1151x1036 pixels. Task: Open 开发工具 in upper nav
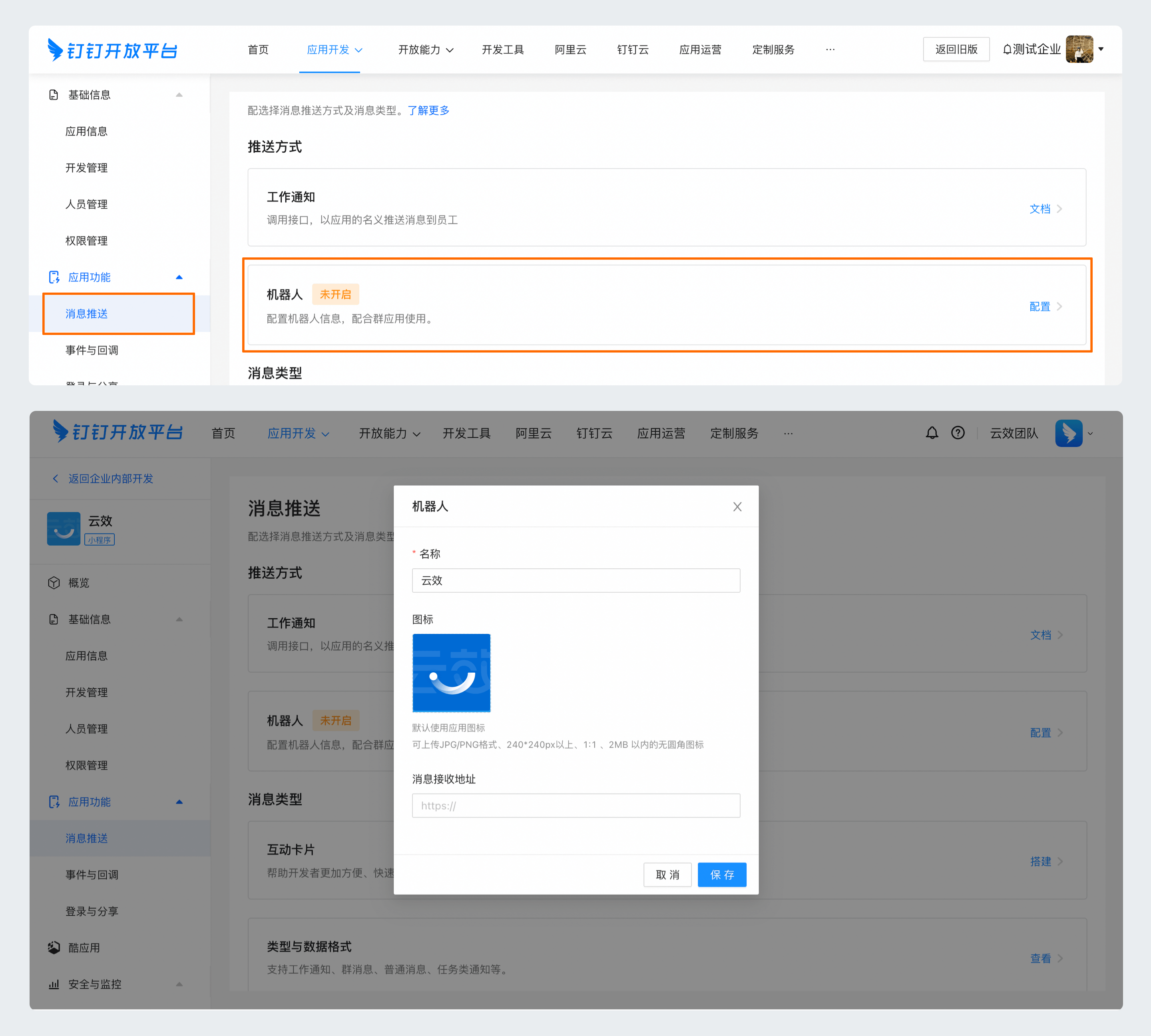(503, 50)
